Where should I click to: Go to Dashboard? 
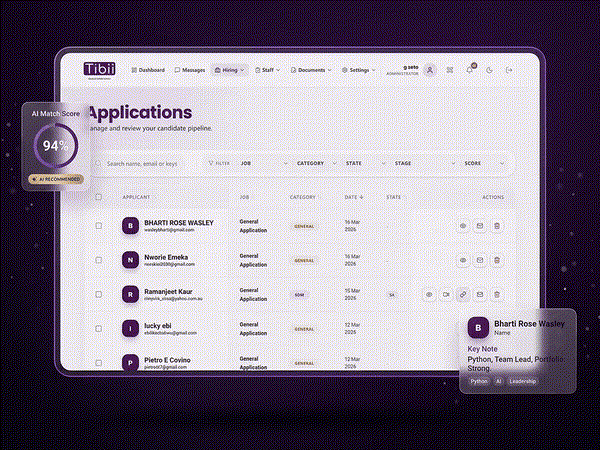[x=148, y=70]
